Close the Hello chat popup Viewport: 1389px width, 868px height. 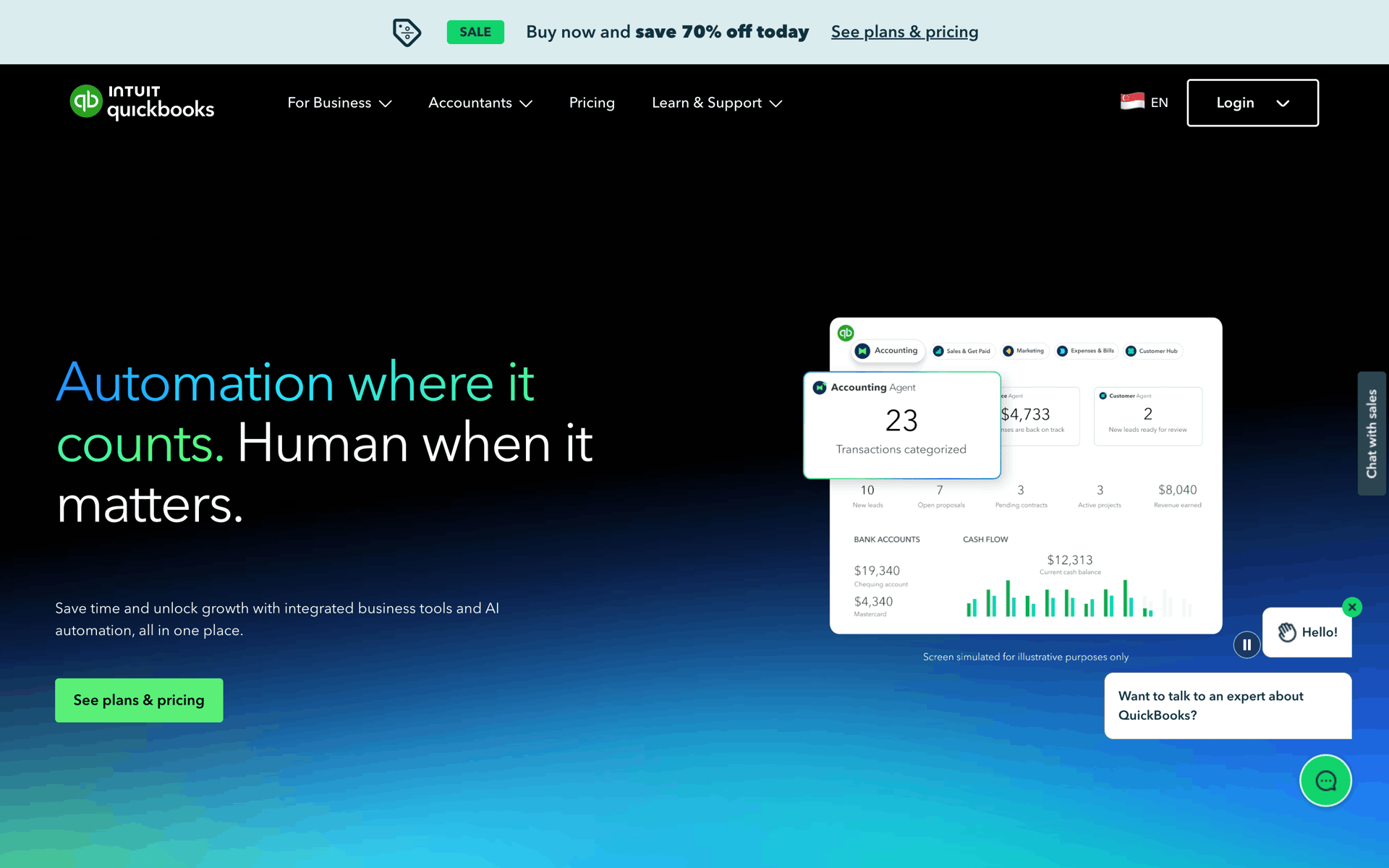(1351, 607)
